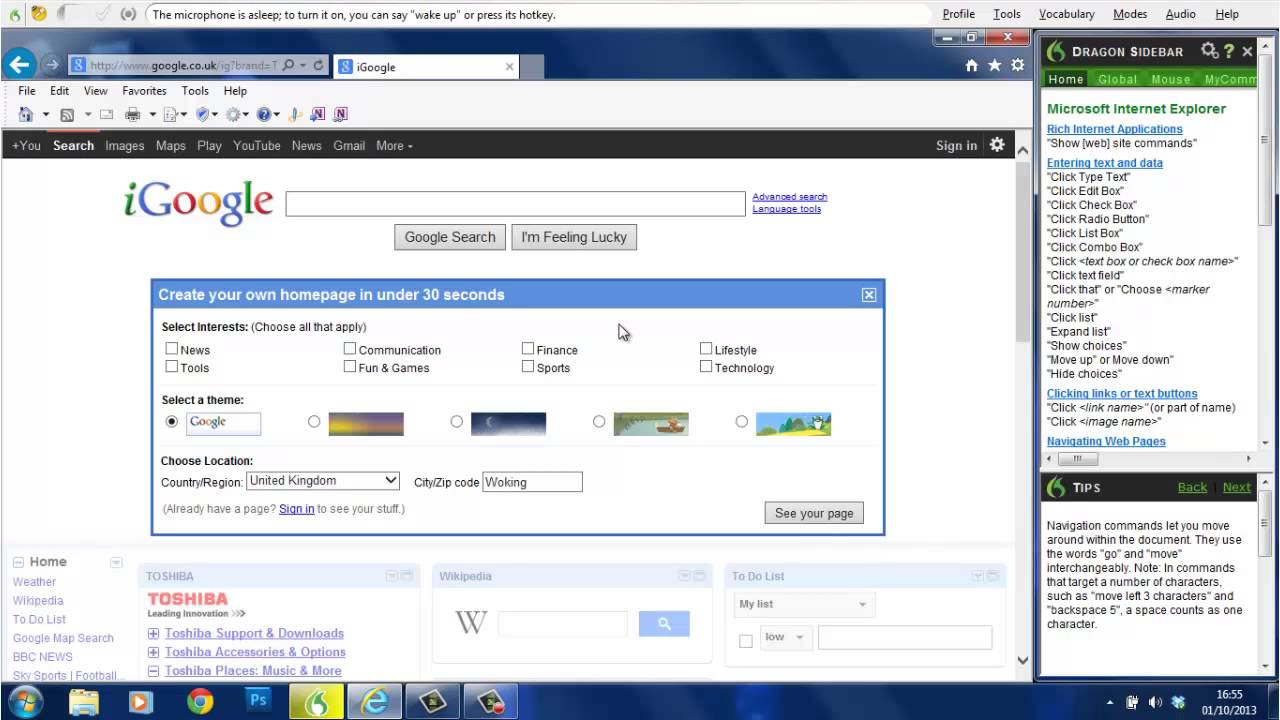Viewport: 1280px width, 720px height.
Task: Expand Toshiba Accessories & Options
Action: [x=153, y=652]
